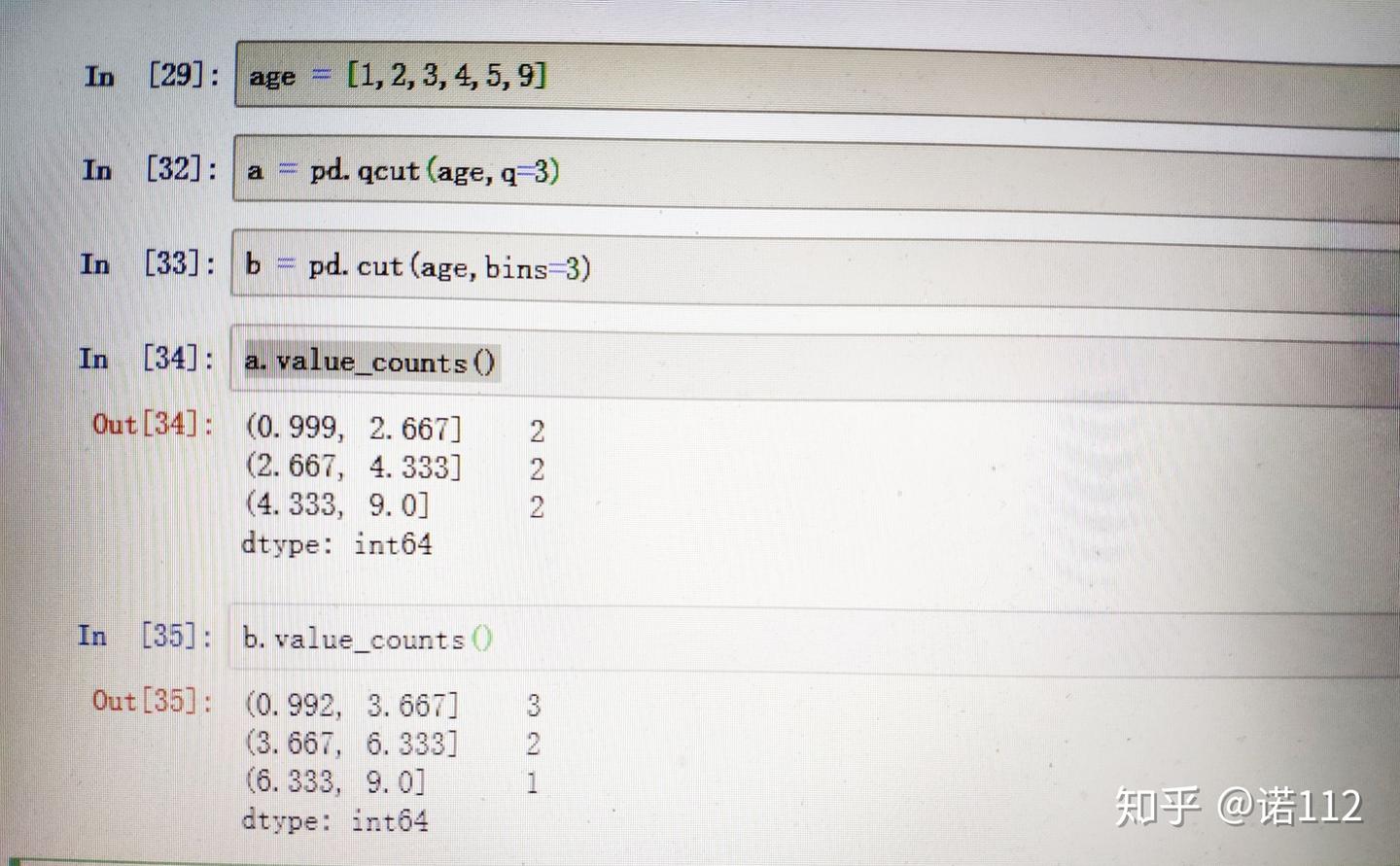1400x866 pixels.
Task: Click the In [33] prompt label
Action: point(149,263)
